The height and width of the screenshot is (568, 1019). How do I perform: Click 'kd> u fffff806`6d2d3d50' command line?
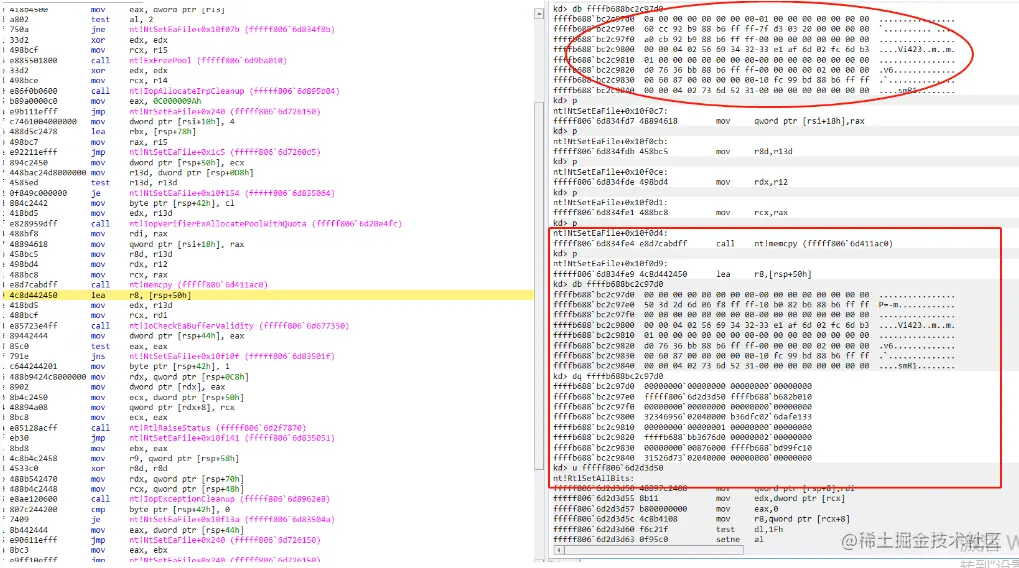pos(608,468)
